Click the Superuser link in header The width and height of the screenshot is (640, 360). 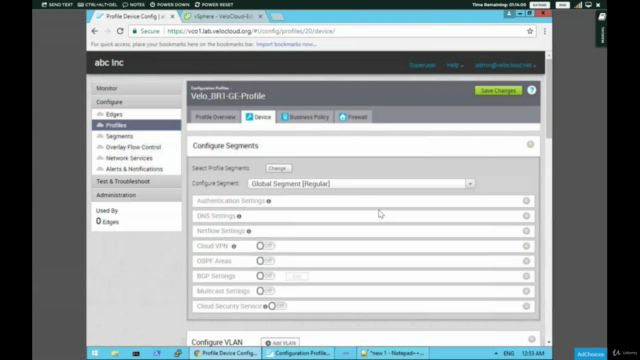[422, 65]
